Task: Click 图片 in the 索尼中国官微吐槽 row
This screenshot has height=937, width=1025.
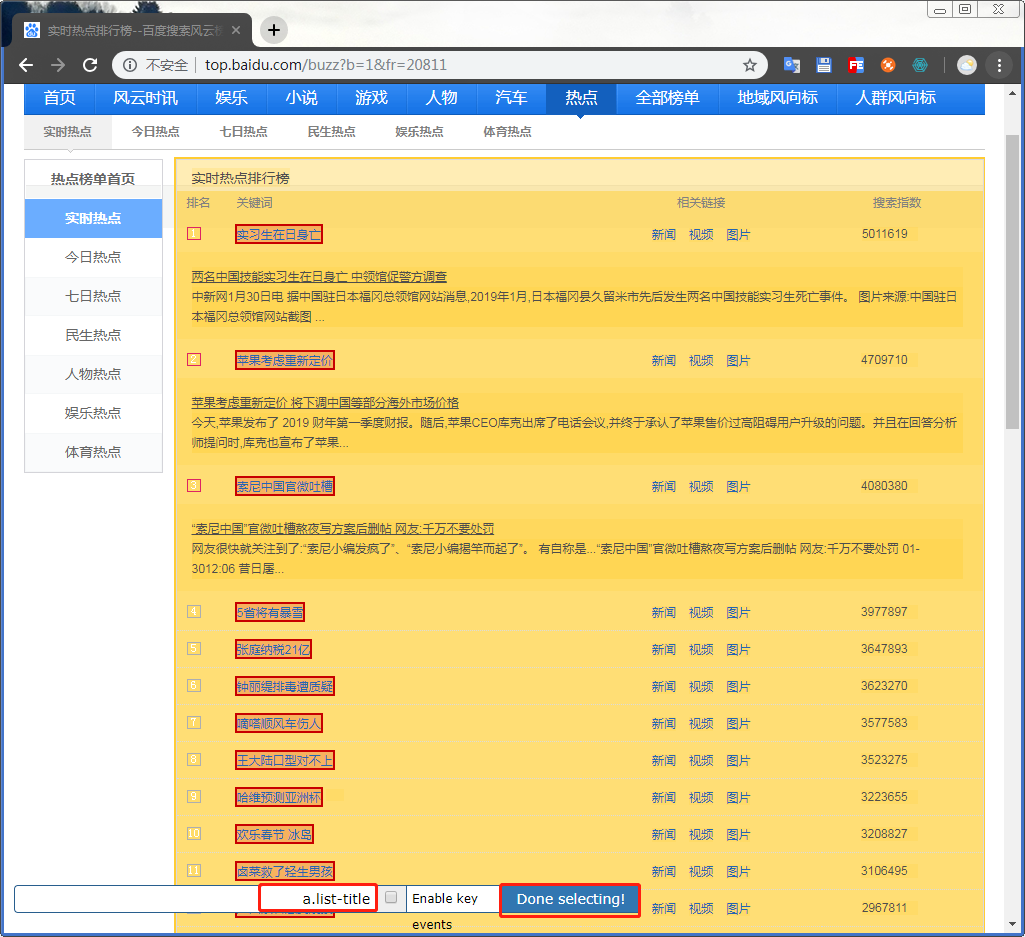Action: (x=738, y=487)
